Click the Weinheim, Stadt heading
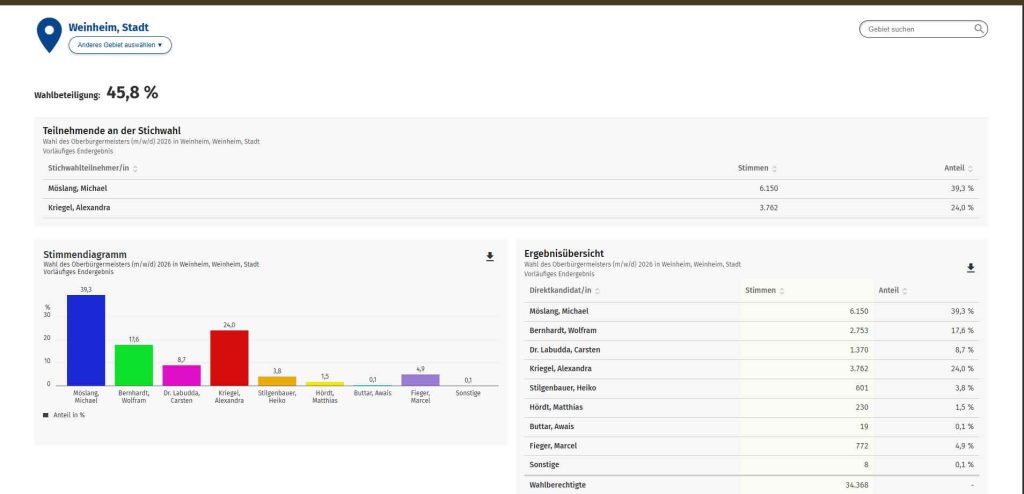 (x=108, y=27)
